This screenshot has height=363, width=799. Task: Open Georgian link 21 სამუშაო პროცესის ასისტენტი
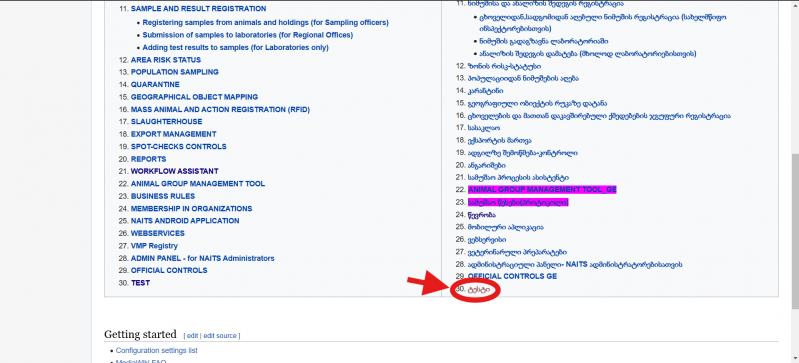point(518,177)
